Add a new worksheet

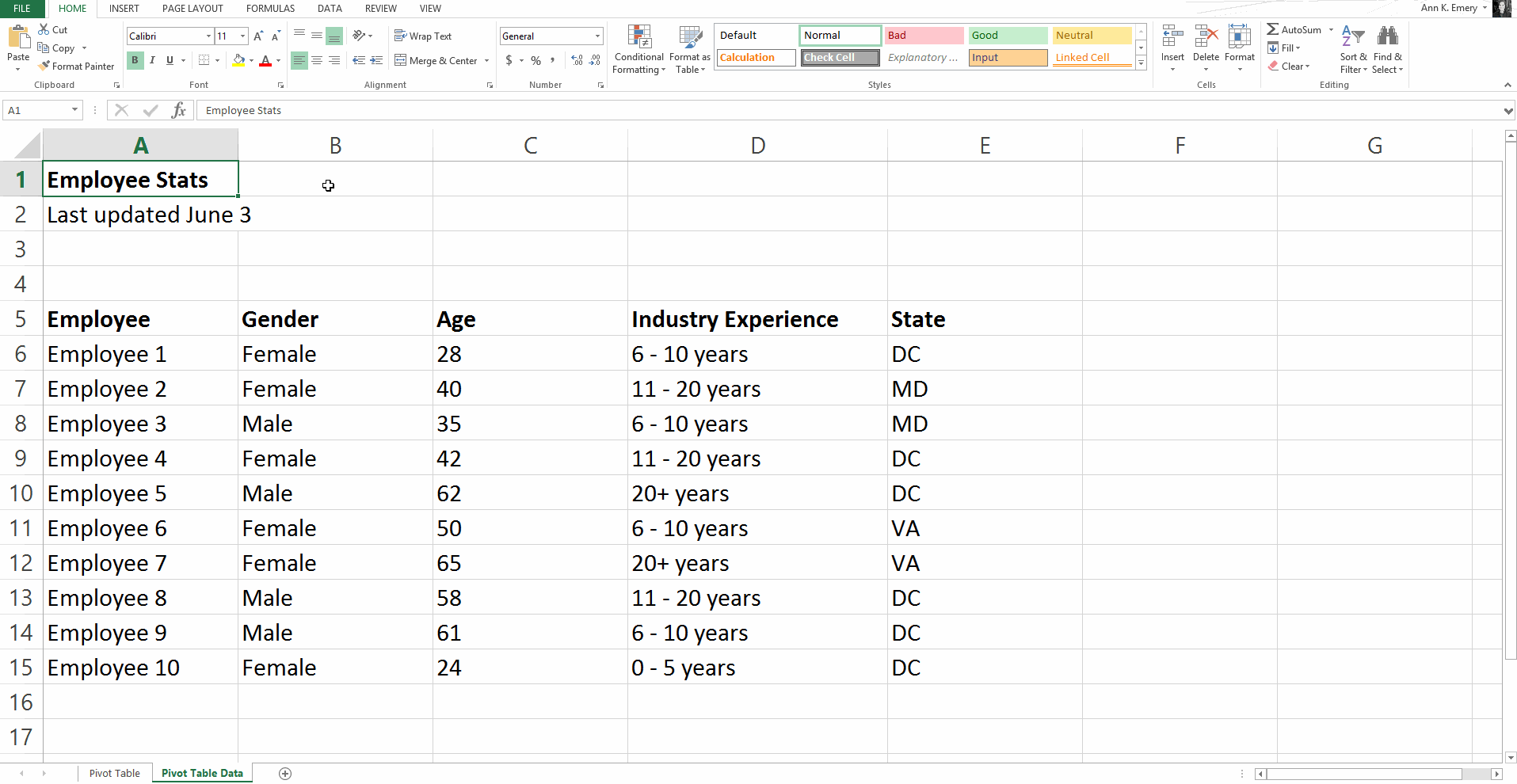point(285,773)
